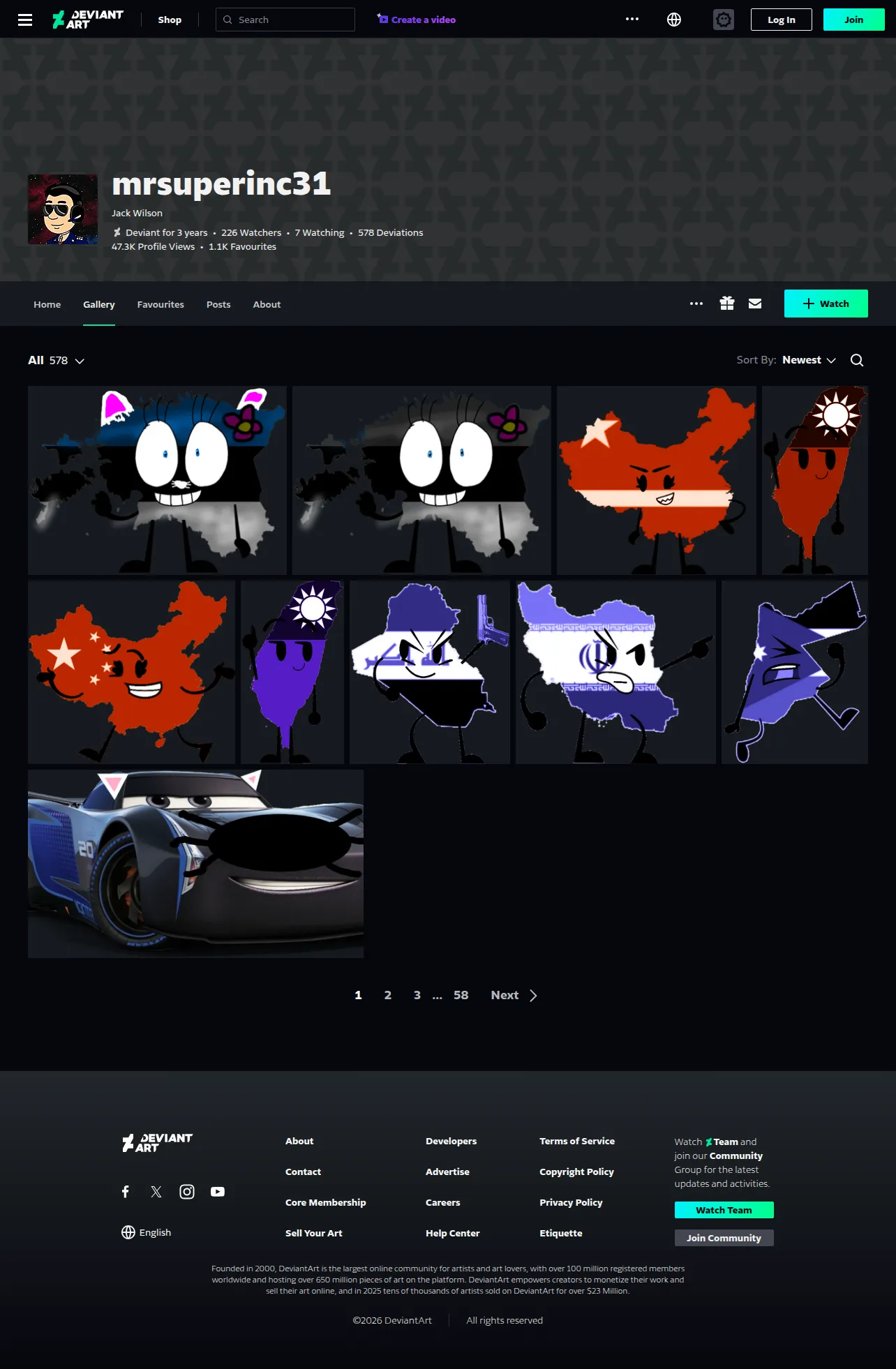The height and width of the screenshot is (1369, 896).
Task: Open the Help Center link
Action: (x=453, y=1233)
